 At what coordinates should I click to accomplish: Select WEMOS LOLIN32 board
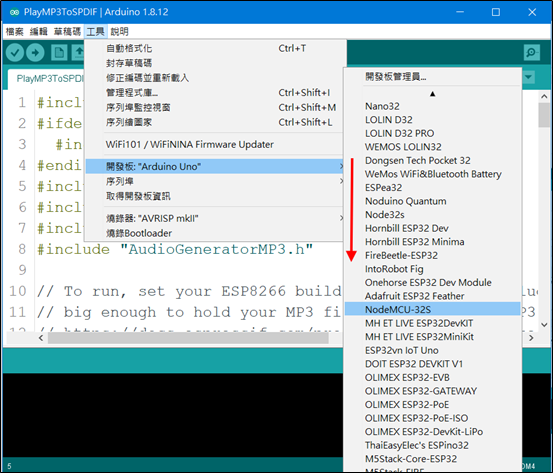[x=433, y=147]
